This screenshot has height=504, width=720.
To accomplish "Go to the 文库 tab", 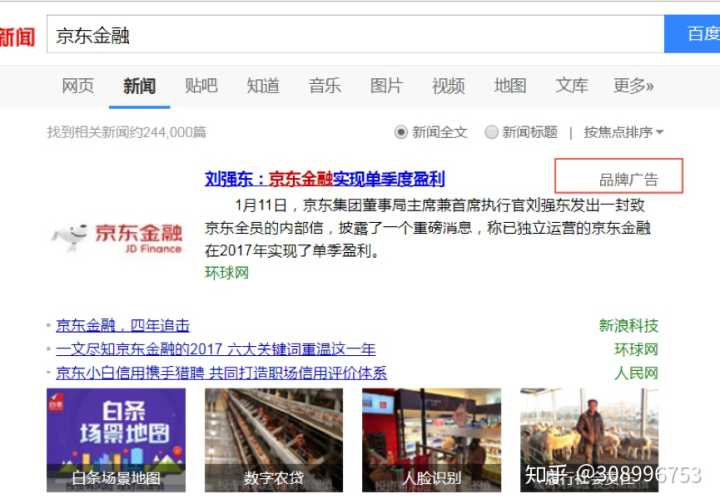I will [571, 85].
